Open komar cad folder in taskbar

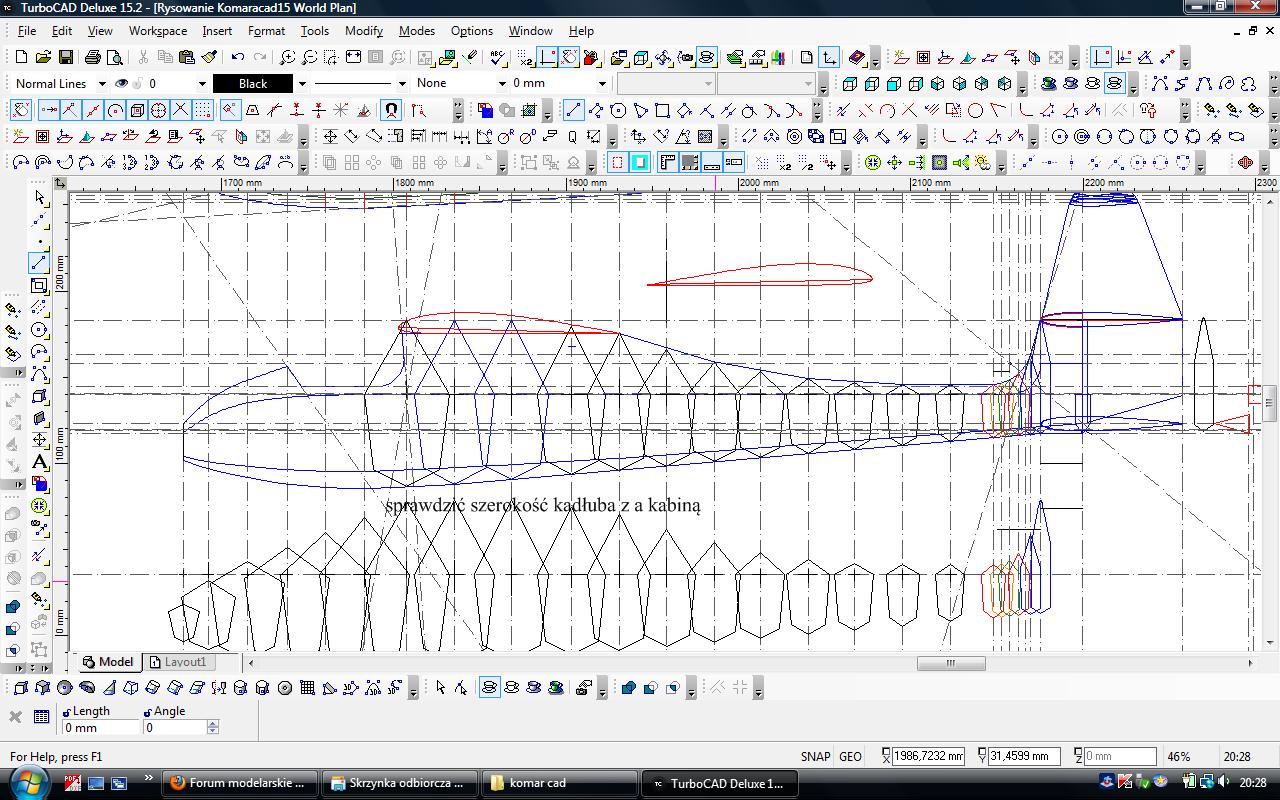[558, 783]
